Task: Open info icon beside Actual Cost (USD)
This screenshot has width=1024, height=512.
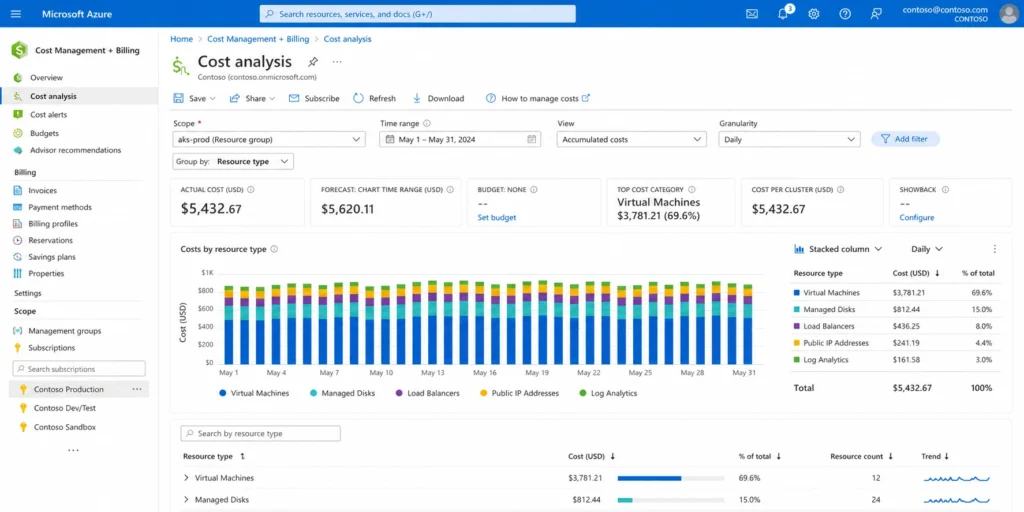Action: pos(251,189)
